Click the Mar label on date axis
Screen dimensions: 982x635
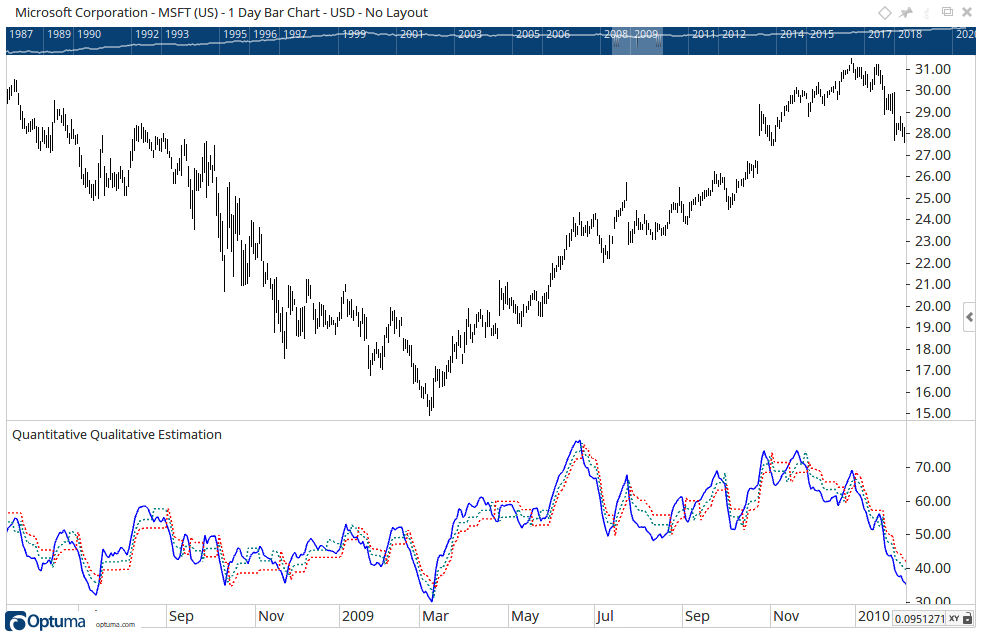(435, 616)
